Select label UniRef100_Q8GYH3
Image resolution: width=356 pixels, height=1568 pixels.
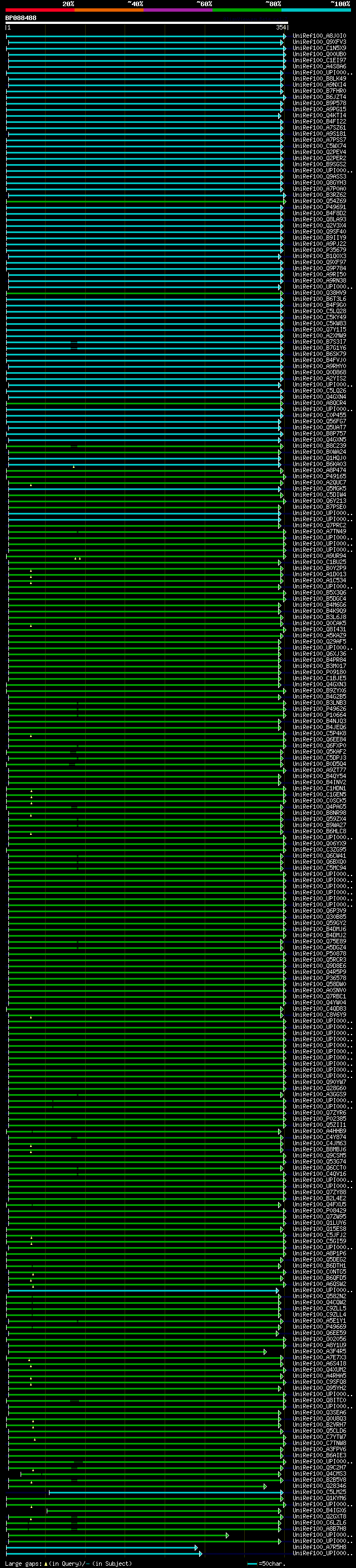[319, 182]
